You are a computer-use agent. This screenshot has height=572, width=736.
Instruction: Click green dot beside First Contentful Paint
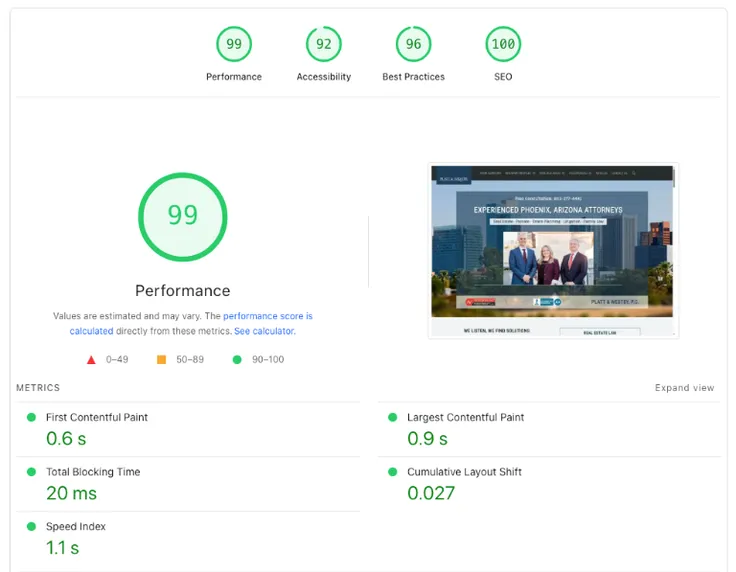coord(31,417)
